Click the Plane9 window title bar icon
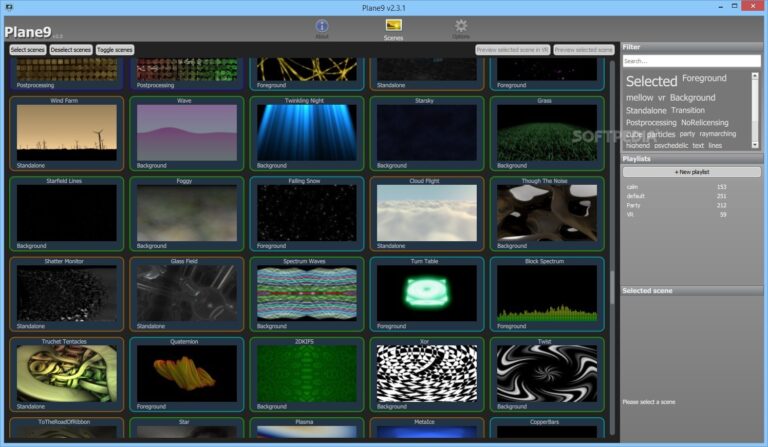Screen dimensions: 768x447 [9, 7]
